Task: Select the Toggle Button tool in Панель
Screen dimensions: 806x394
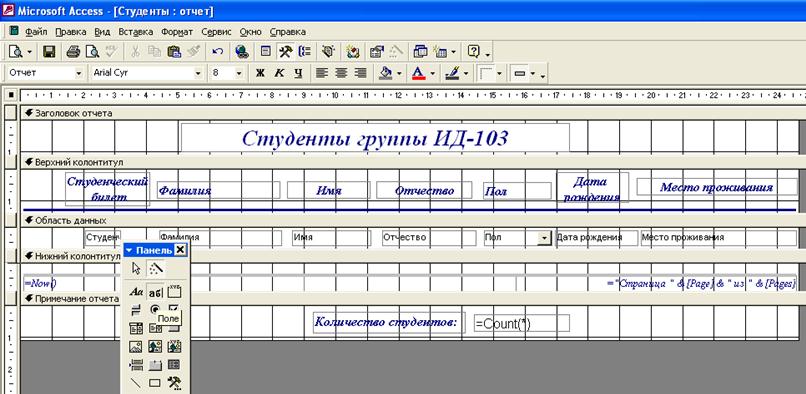Action: point(136,310)
